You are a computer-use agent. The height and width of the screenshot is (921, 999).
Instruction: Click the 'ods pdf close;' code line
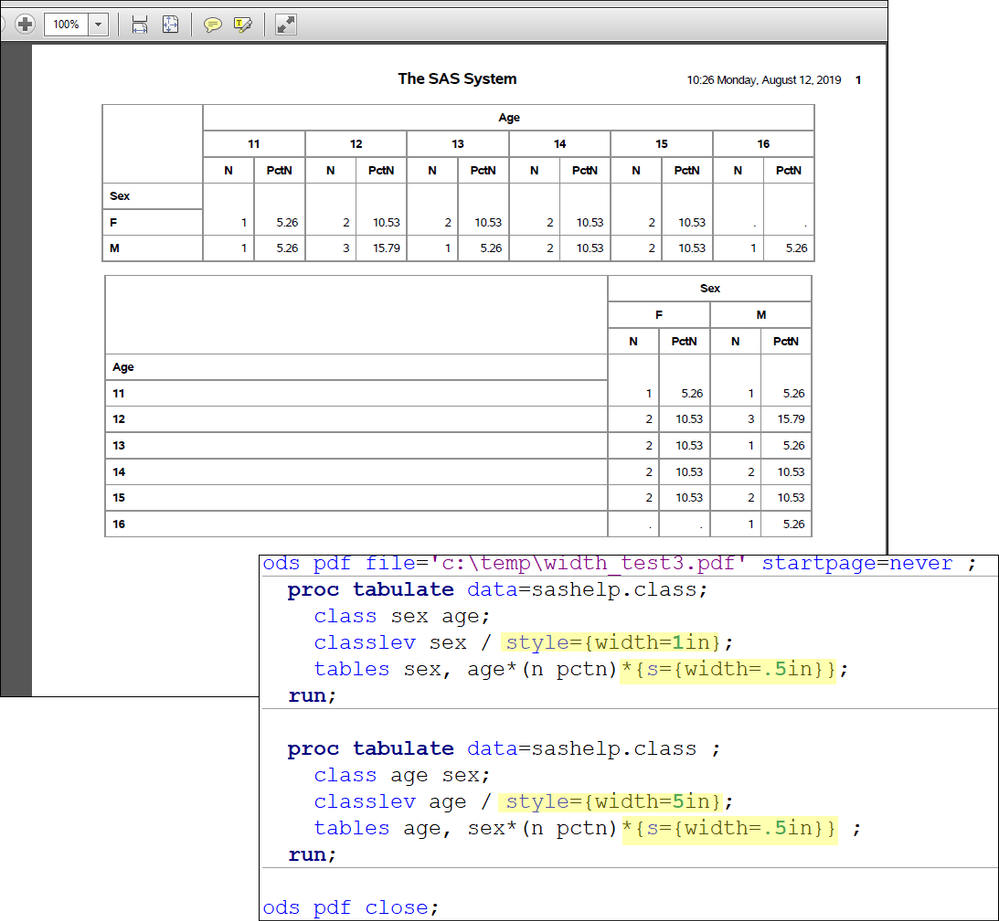click(350, 907)
